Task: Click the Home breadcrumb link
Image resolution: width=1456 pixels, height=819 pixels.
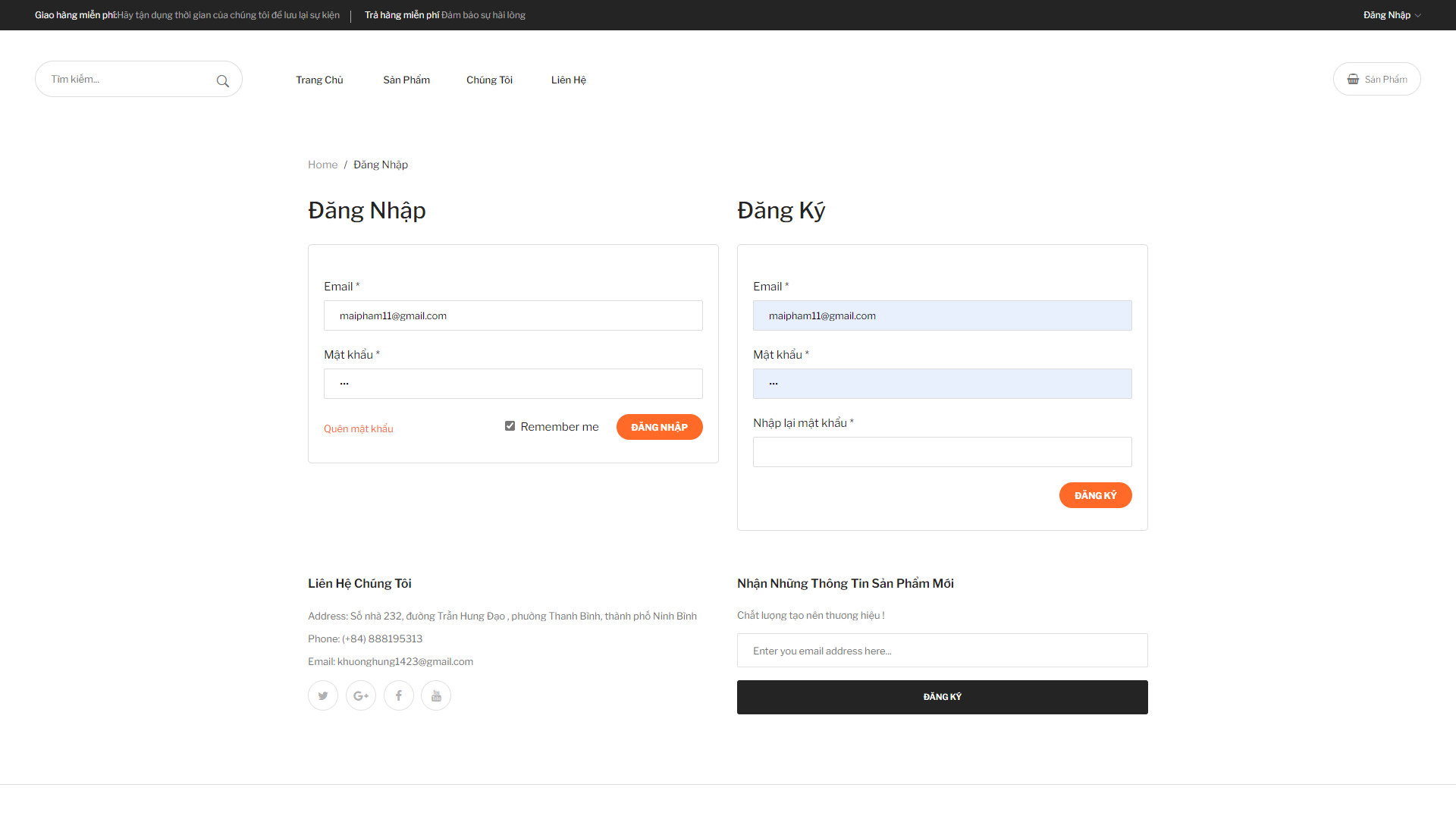Action: coord(322,165)
